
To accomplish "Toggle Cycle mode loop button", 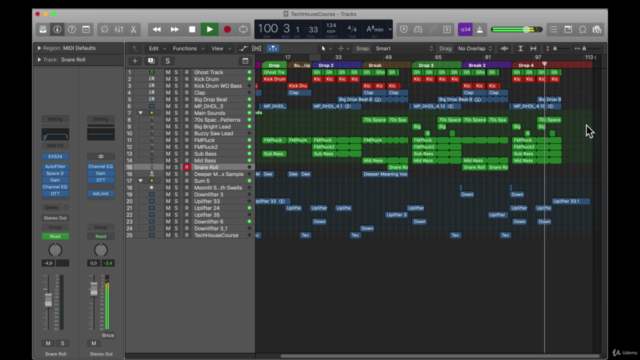I will 243,29.
